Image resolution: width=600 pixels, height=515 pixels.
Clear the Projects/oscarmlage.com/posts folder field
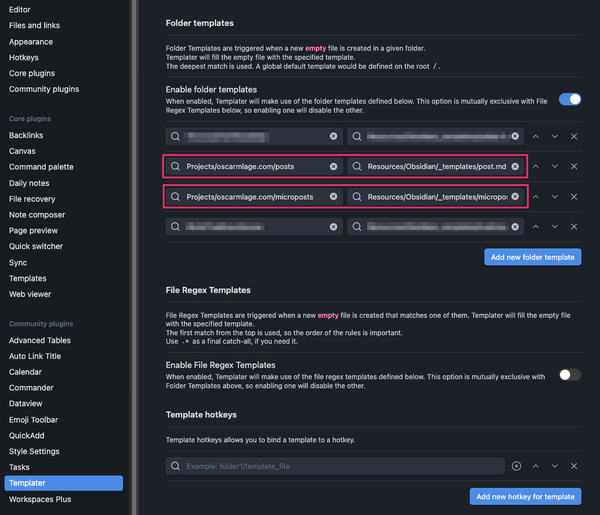tap(334, 166)
